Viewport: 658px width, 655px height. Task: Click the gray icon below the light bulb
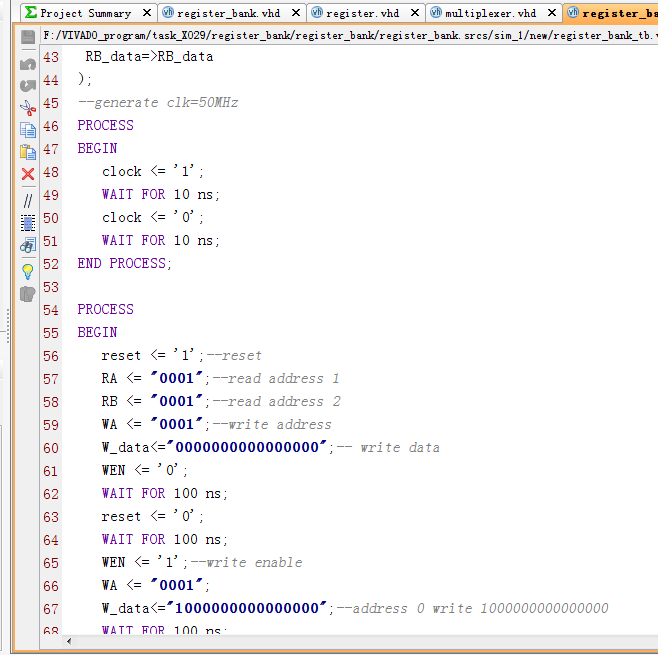pyautogui.click(x=28, y=294)
